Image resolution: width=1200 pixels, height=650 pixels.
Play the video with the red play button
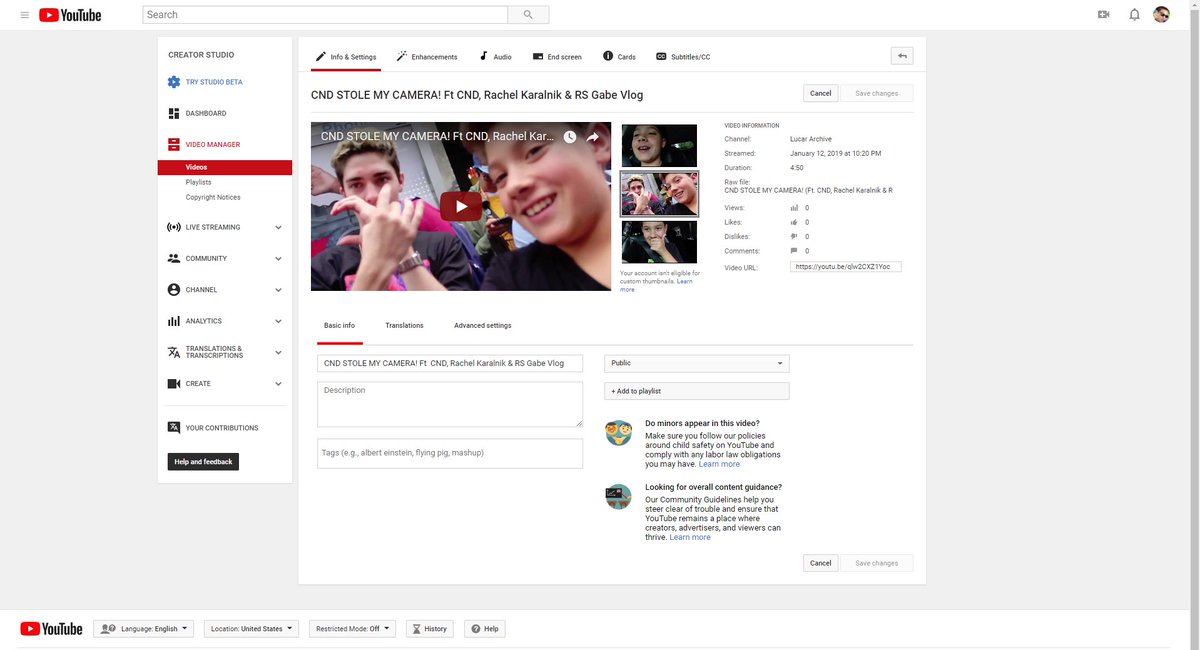click(x=461, y=207)
